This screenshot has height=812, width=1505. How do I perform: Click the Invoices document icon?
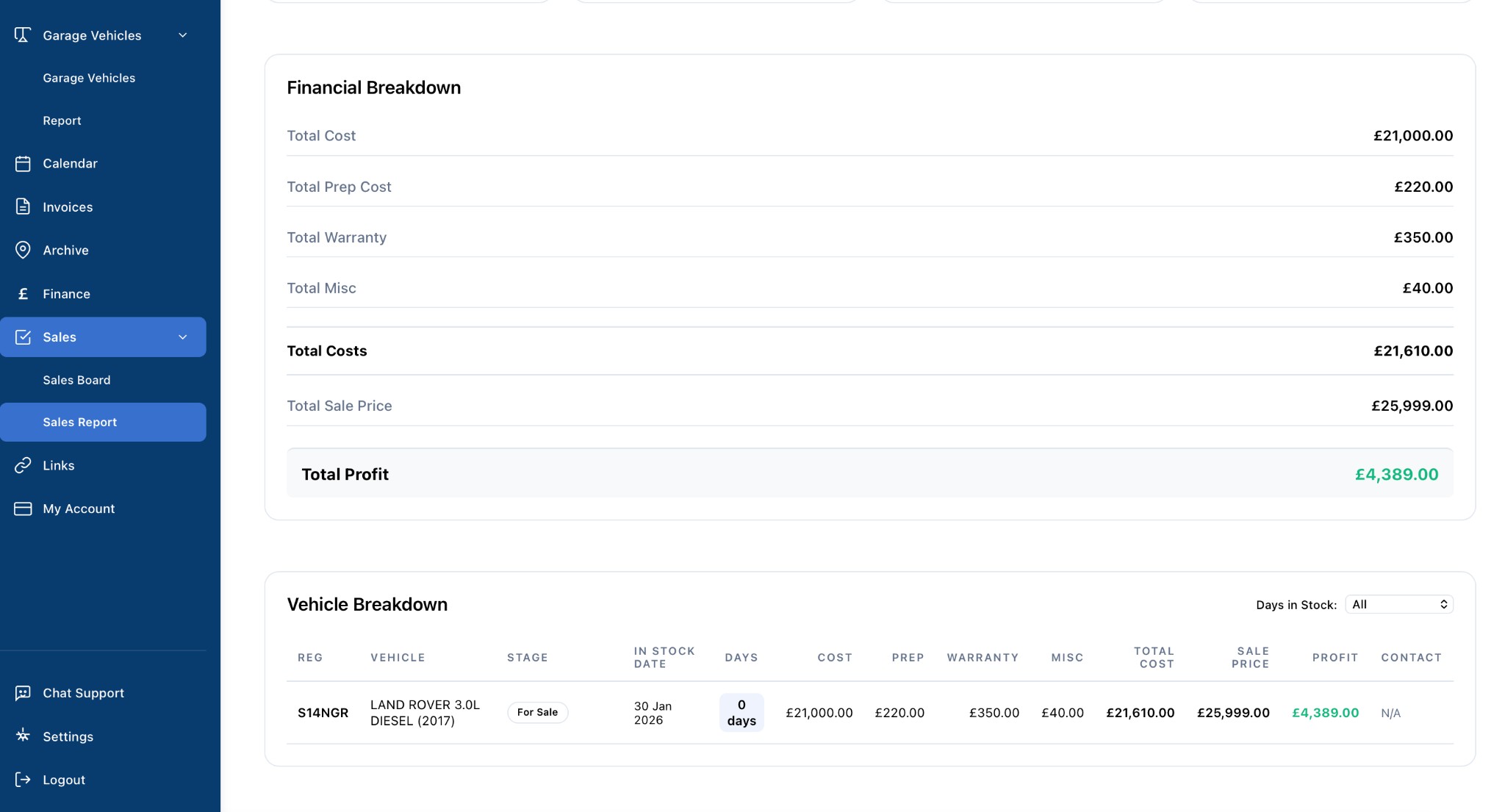point(23,207)
